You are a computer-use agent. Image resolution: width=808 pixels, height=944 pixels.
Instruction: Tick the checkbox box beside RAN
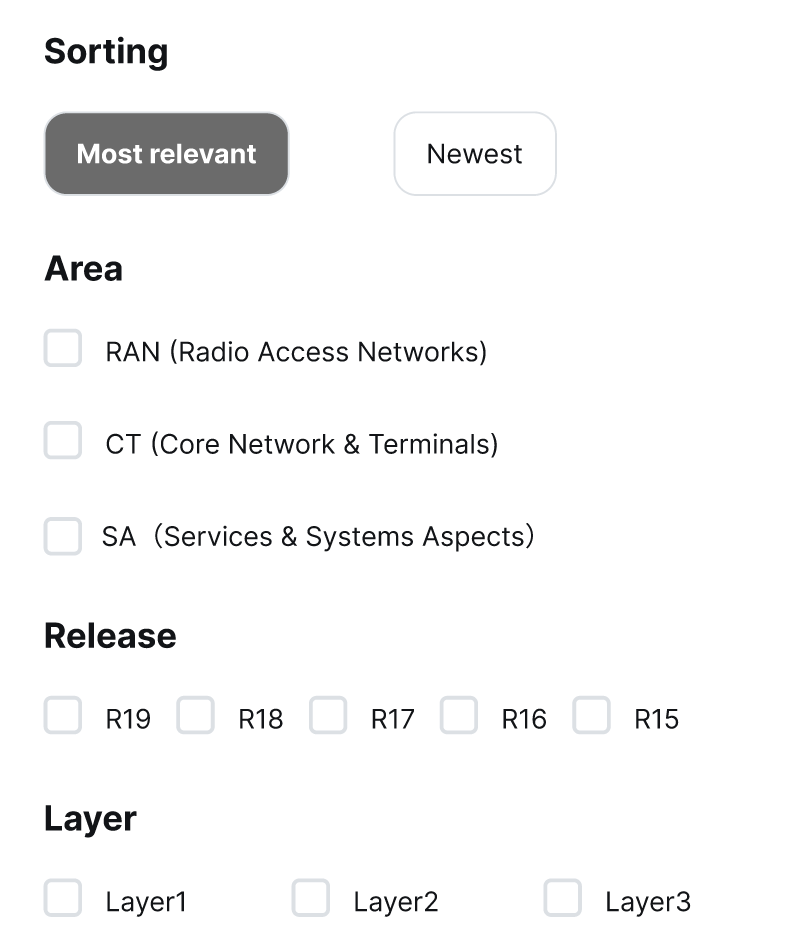[x=63, y=349]
